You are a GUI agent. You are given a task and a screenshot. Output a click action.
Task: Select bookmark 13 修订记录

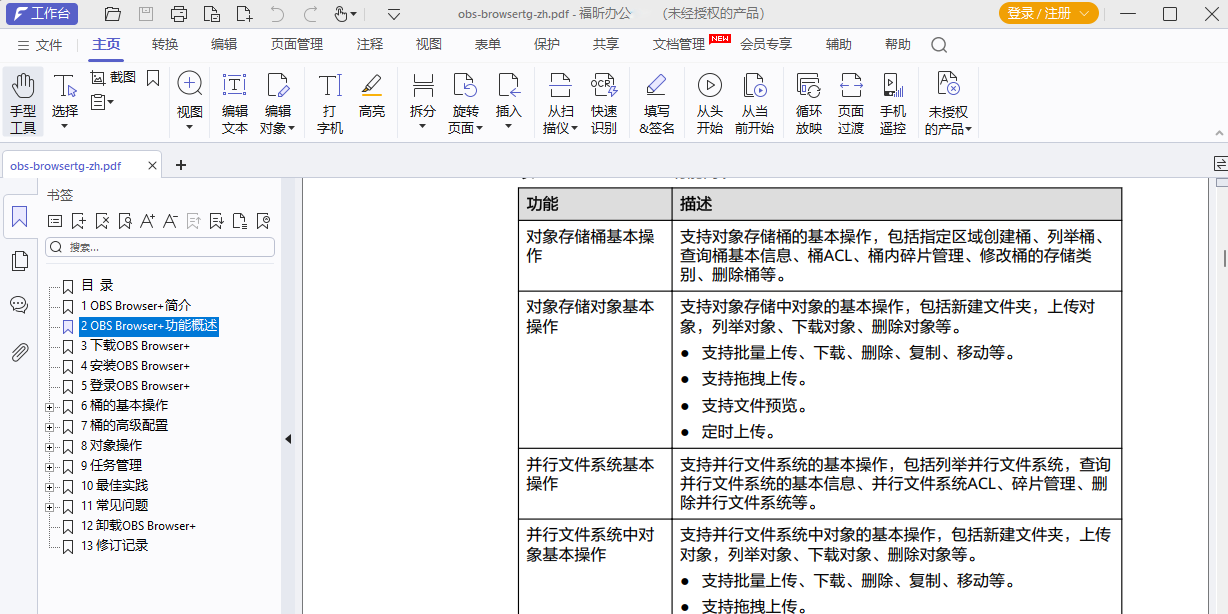114,546
